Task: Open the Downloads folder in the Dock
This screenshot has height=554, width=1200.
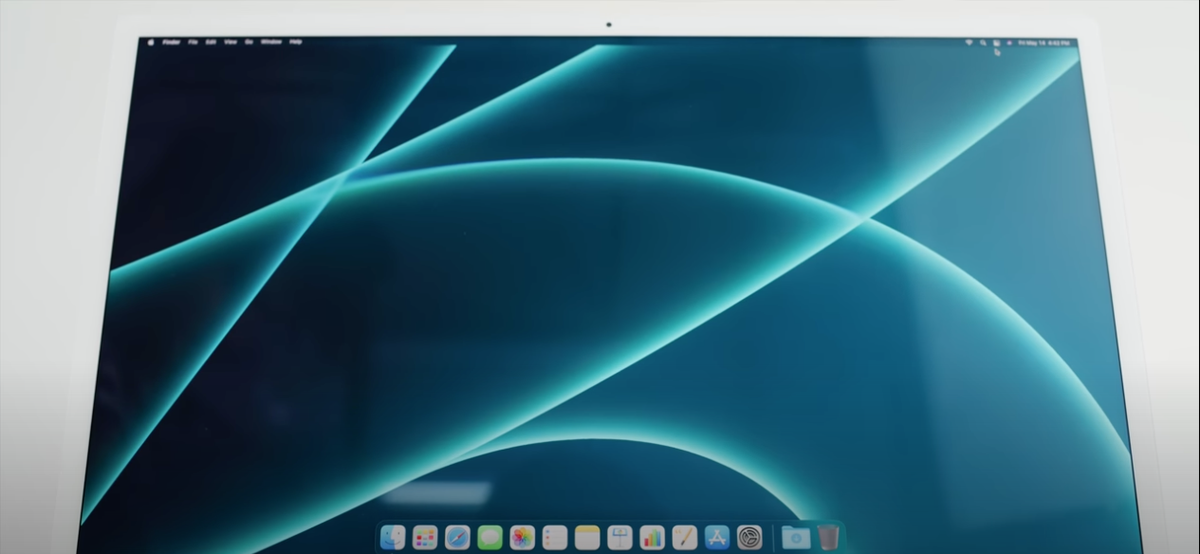Action: click(796, 537)
